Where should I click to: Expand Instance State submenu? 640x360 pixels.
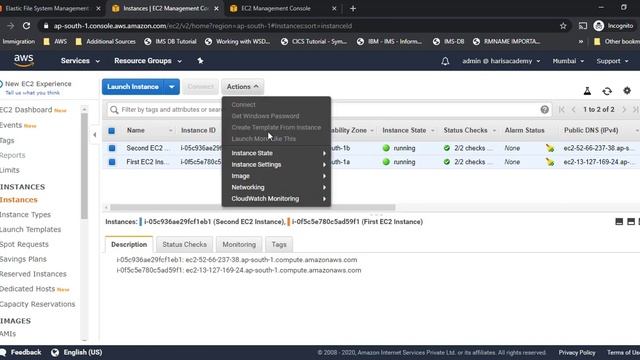276,153
